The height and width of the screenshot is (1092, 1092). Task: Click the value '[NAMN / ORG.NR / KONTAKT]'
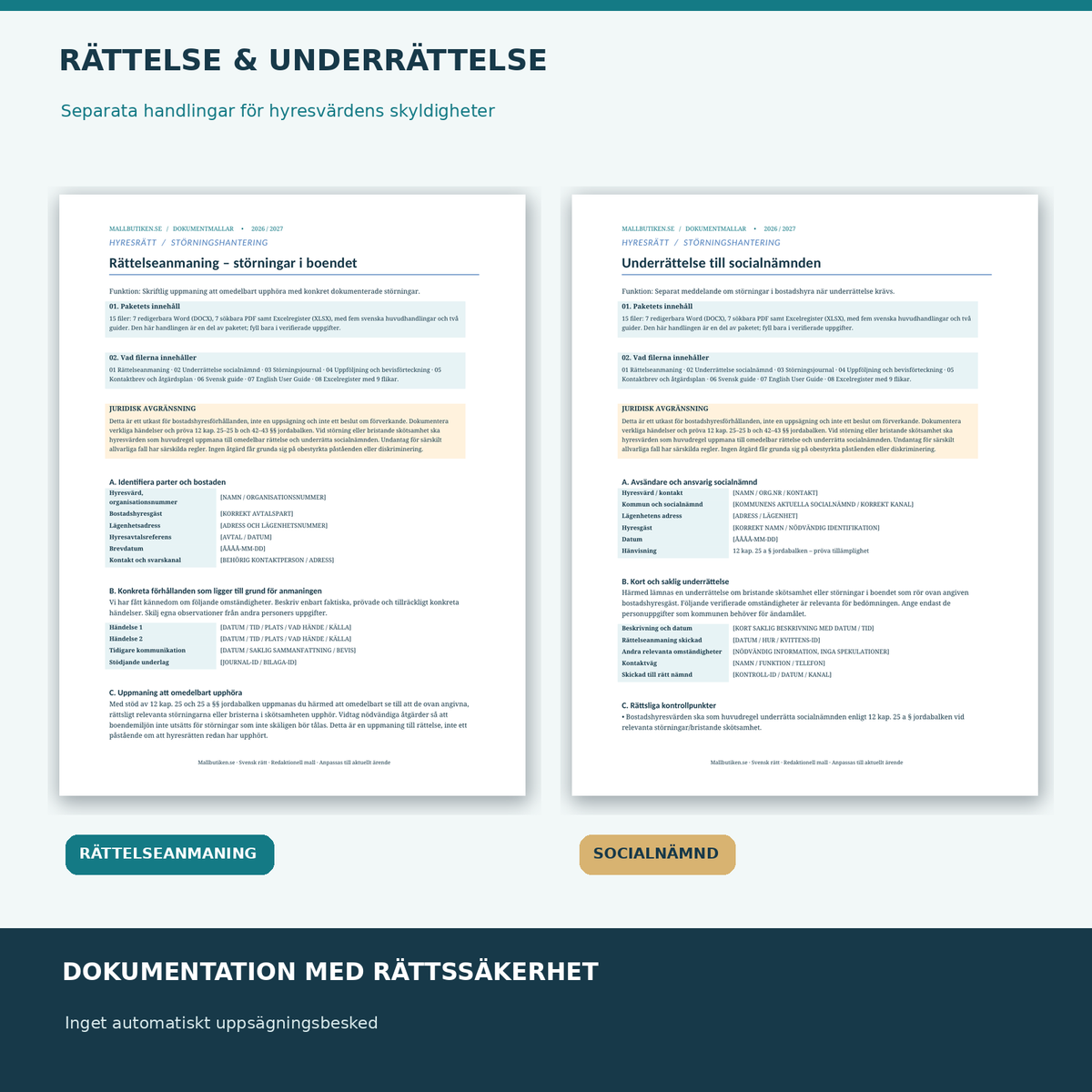pyautogui.click(x=775, y=493)
